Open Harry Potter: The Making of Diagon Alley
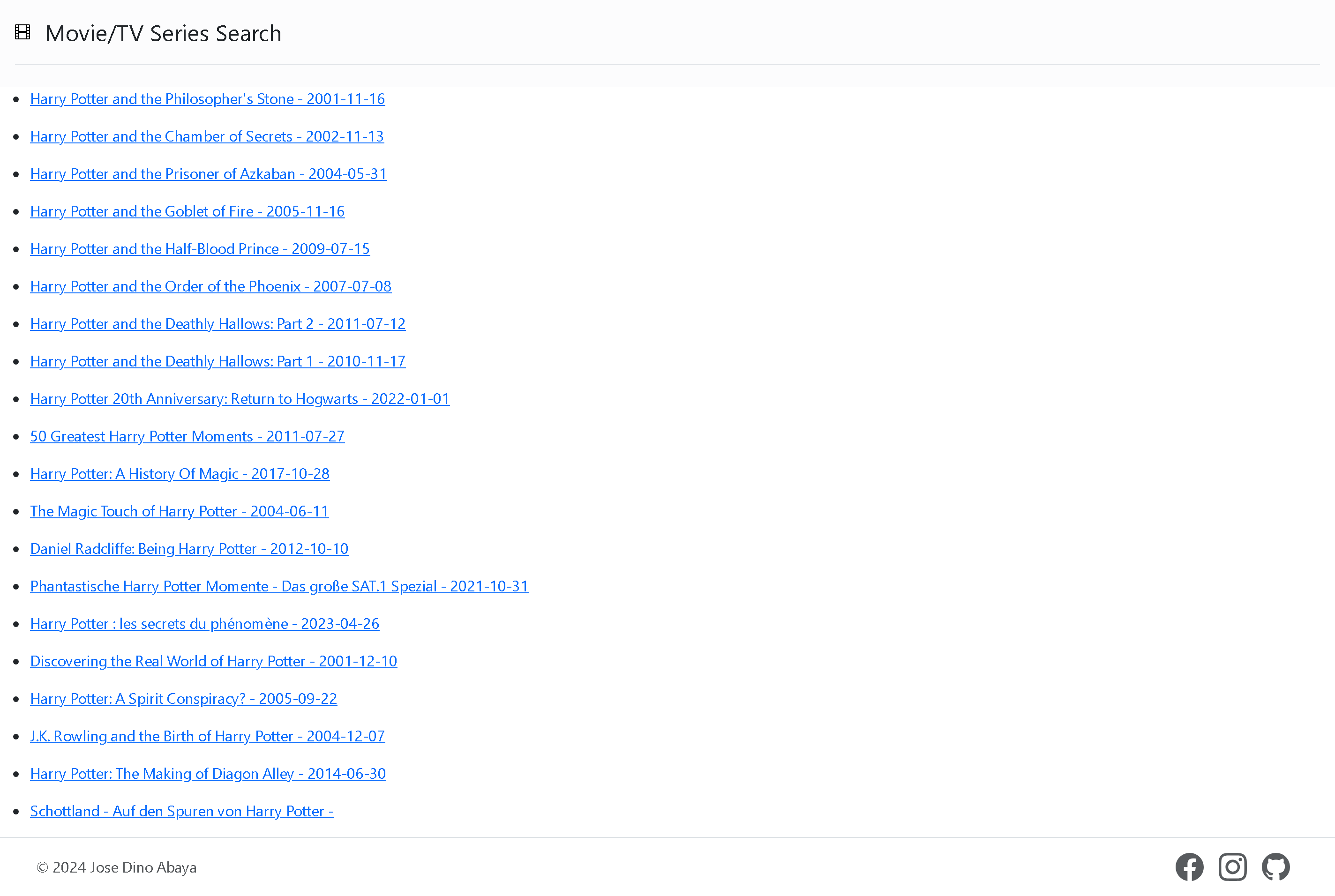Viewport: 1335px width, 896px height. 208,774
